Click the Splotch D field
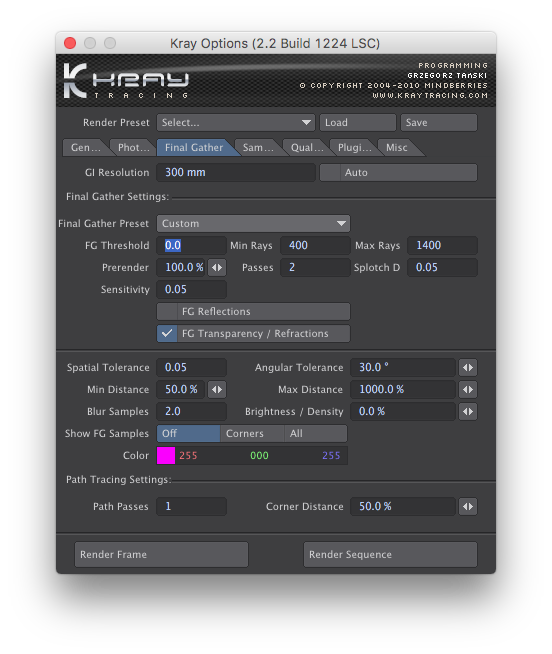 (442, 268)
